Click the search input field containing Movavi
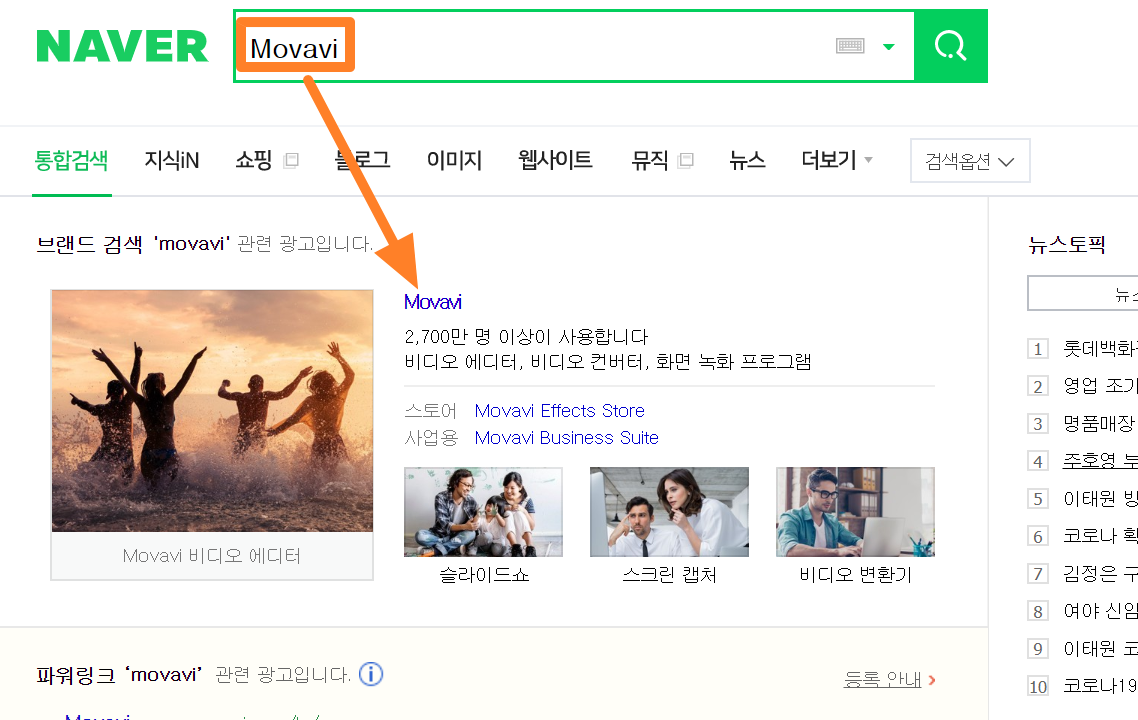This screenshot has height=720, width=1138. [x=574, y=46]
